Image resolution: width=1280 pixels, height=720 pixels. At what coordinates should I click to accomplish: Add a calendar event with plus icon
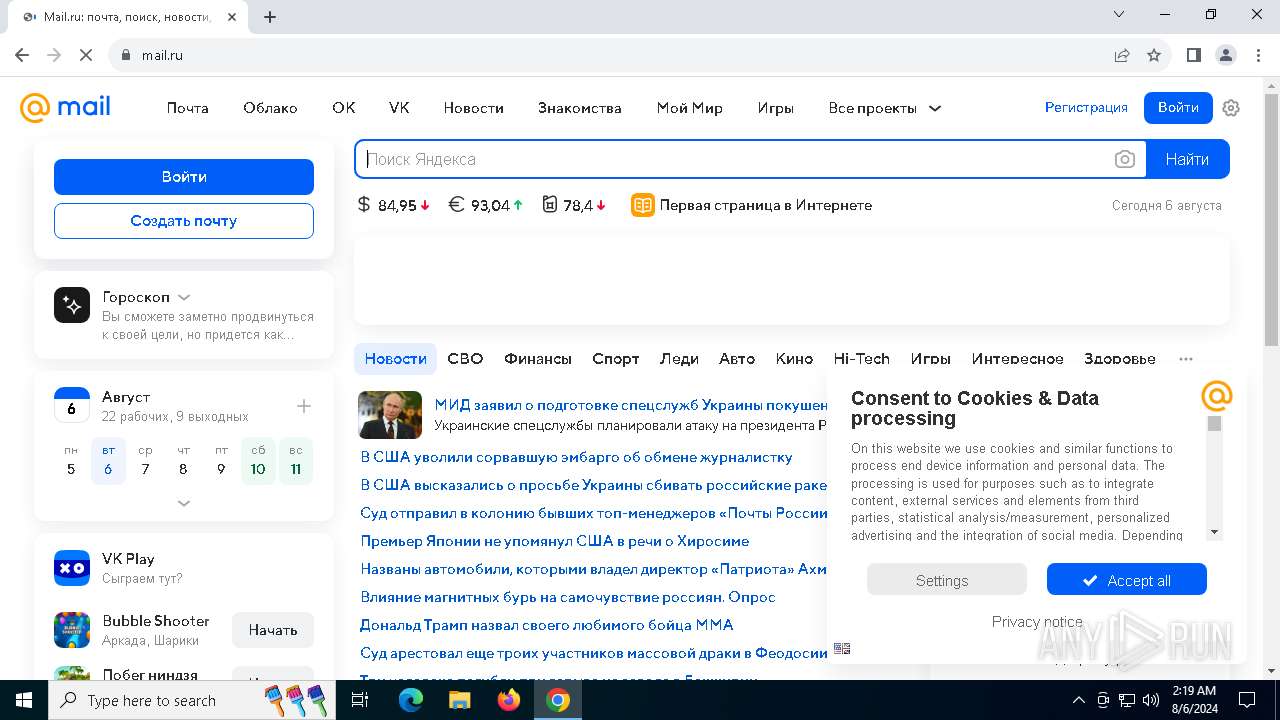pyautogui.click(x=304, y=406)
